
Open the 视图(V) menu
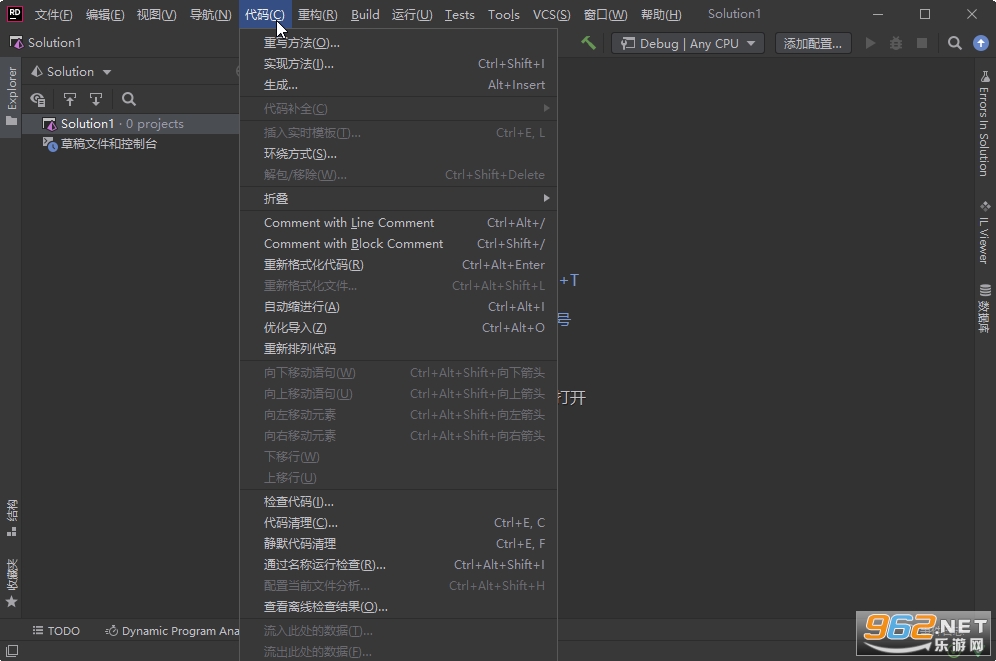[x=156, y=15]
